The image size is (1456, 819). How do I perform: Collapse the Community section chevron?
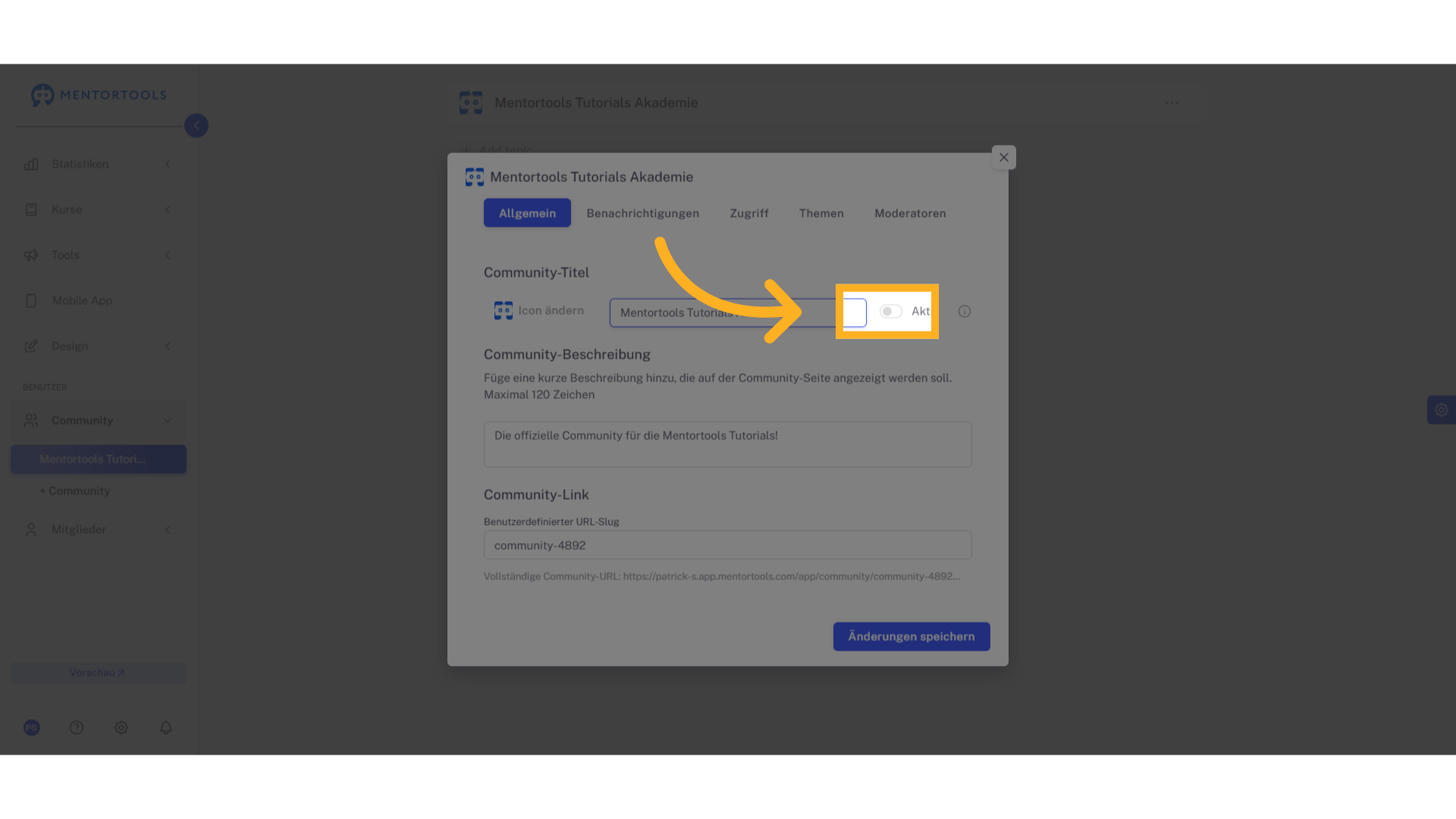[168, 420]
